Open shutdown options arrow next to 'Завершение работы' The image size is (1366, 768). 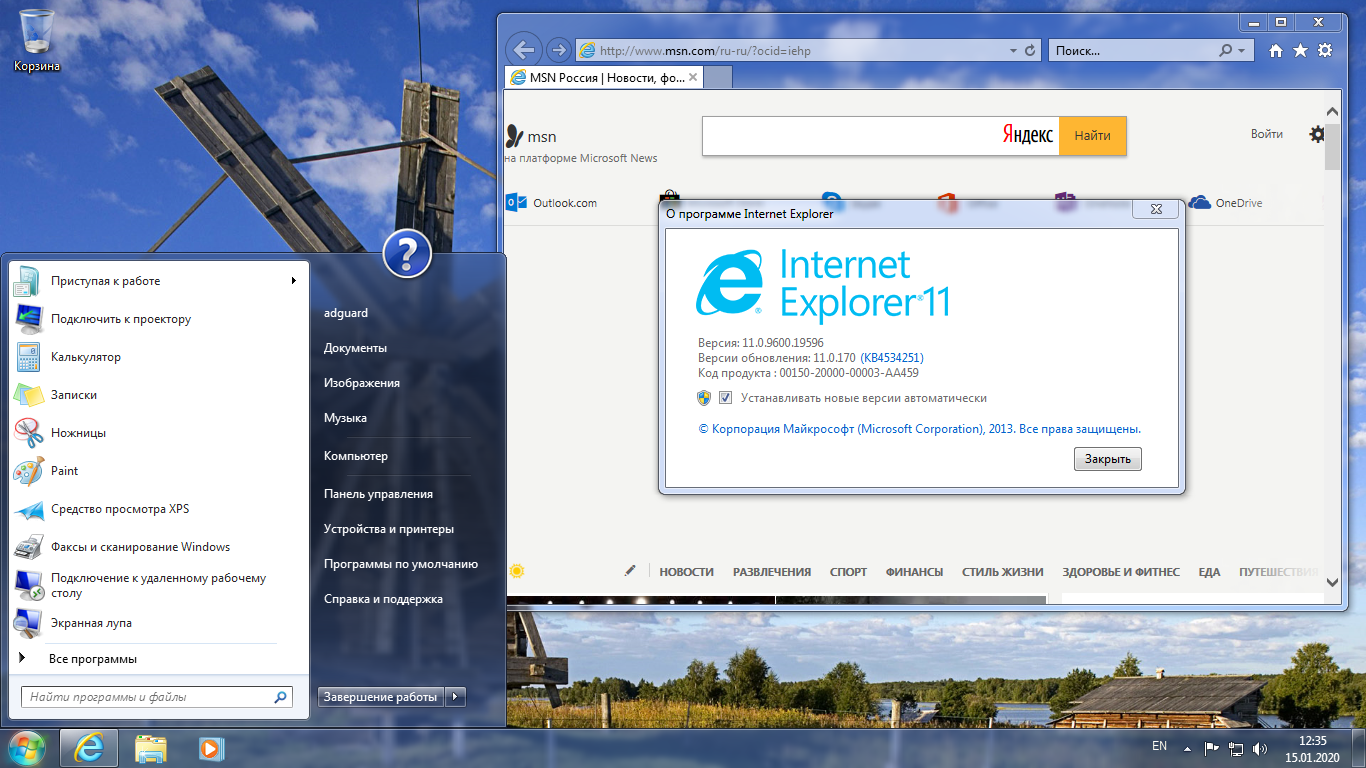[x=455, y=697]
